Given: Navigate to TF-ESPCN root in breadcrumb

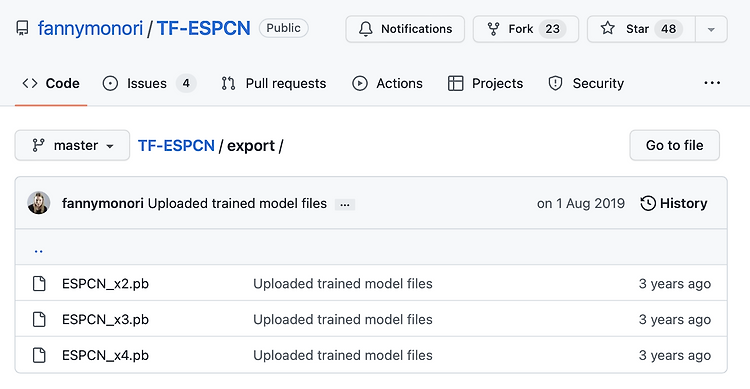Looking at the screenshot, I should tap(176, 145).
